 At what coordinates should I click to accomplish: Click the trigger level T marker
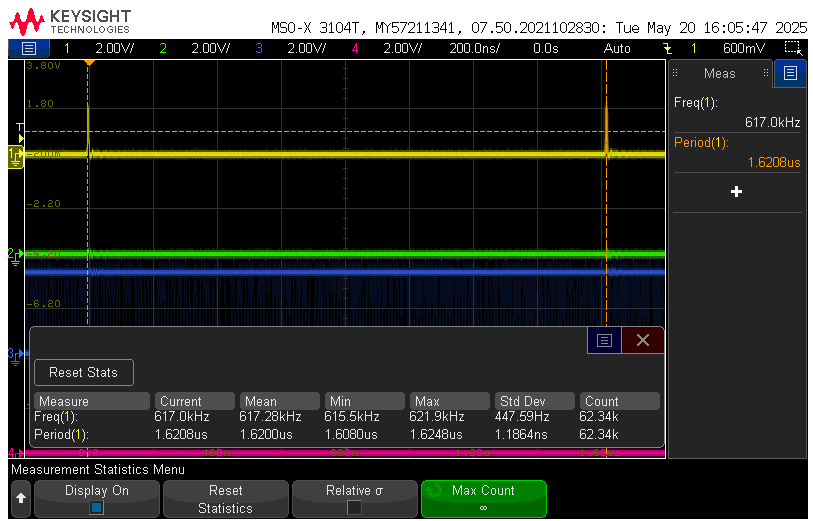20,133
